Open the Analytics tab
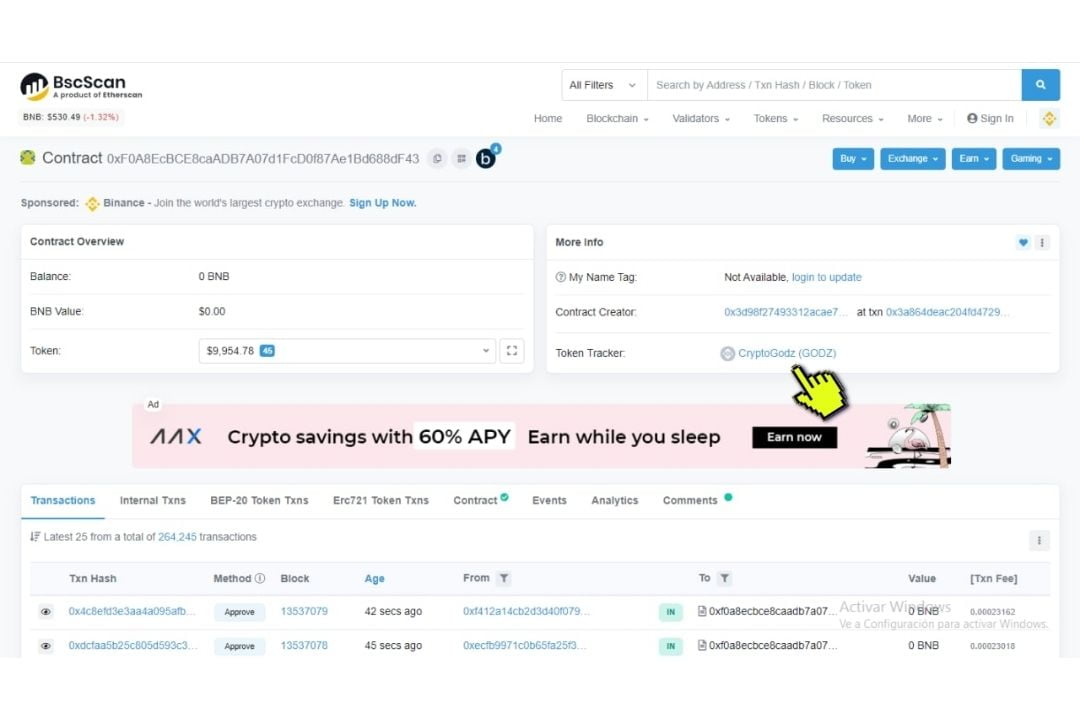Image resolution: width=1080 pixels, height=720 pixels. click(614, 501)
